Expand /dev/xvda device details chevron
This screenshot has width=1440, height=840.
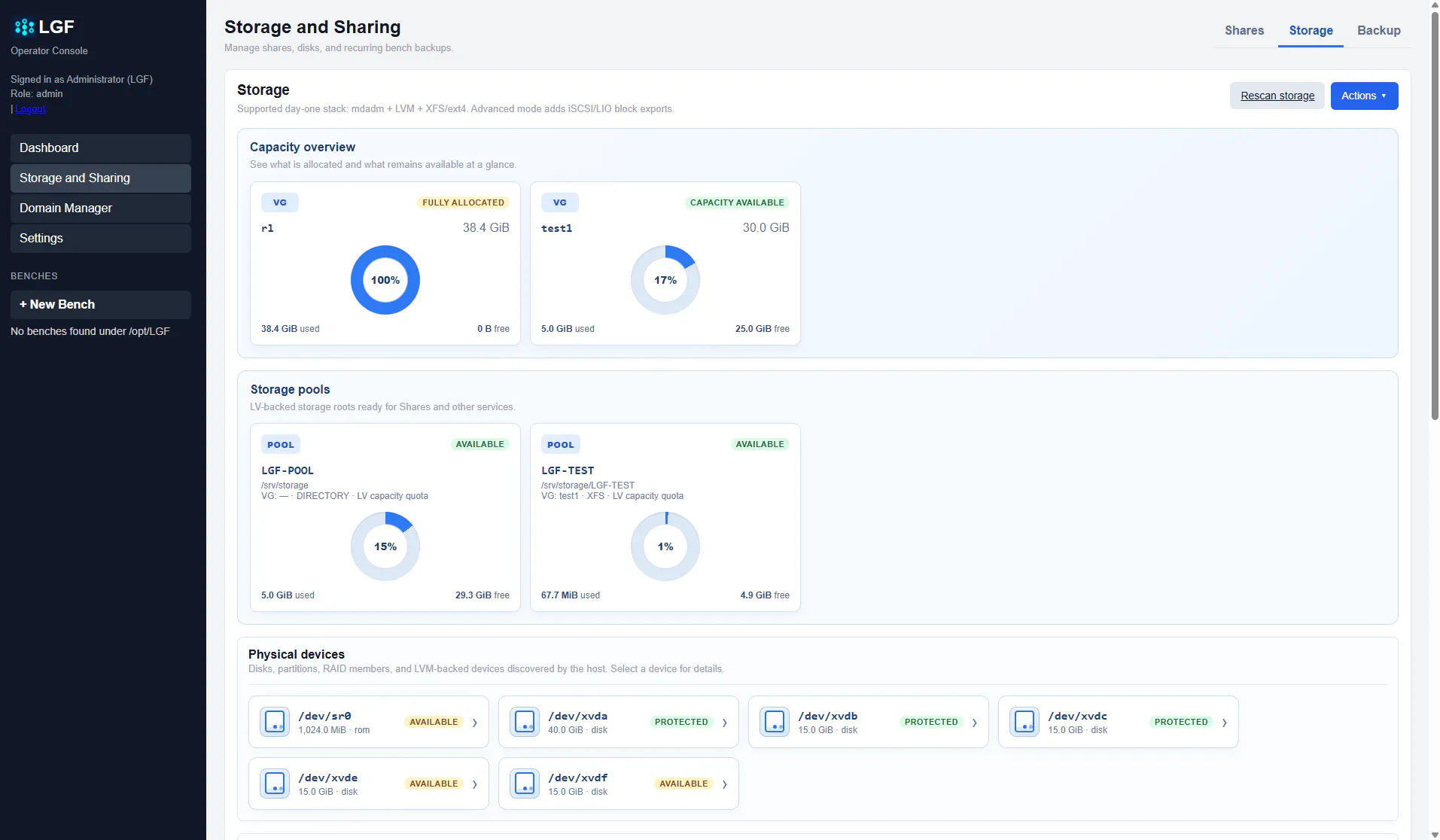pos(725,723)
